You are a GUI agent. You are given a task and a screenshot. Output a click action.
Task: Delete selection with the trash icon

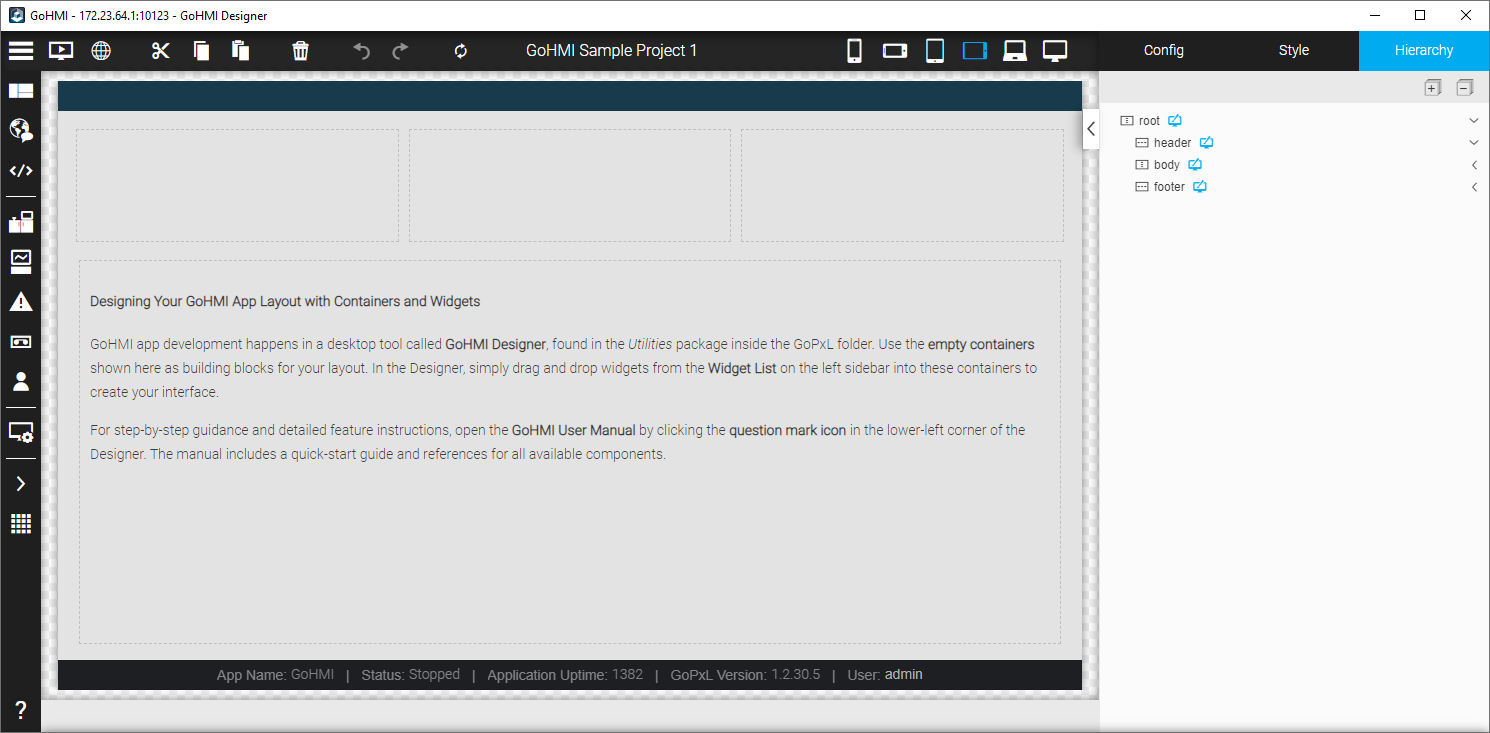(300, 51)
